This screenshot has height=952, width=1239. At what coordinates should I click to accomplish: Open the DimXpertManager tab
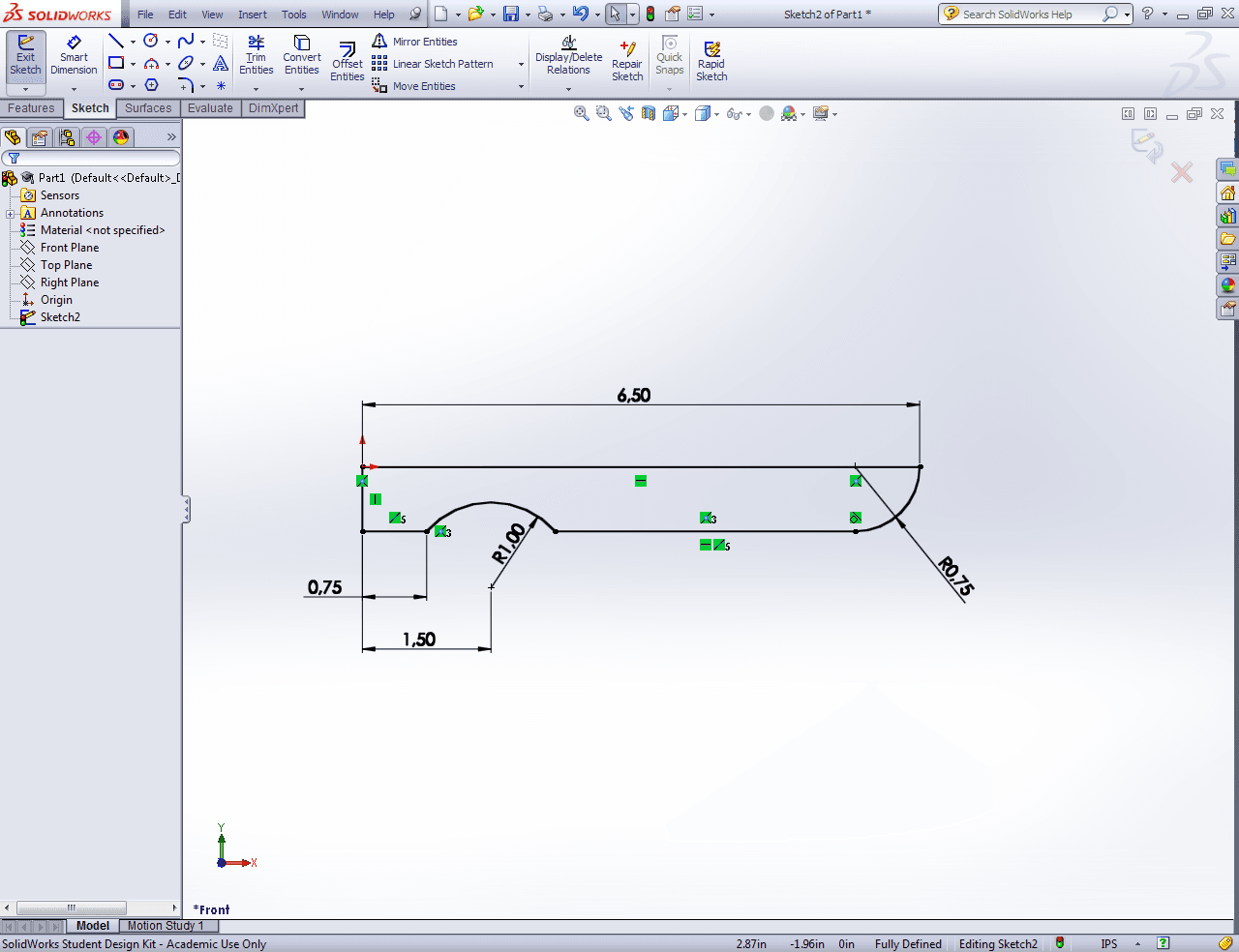[x=94, y=137]
